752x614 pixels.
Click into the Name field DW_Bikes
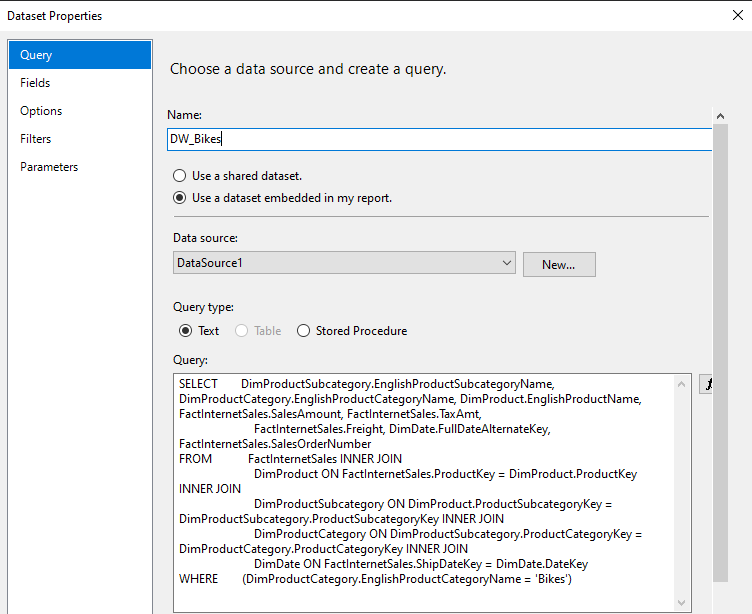coord(440,140)
